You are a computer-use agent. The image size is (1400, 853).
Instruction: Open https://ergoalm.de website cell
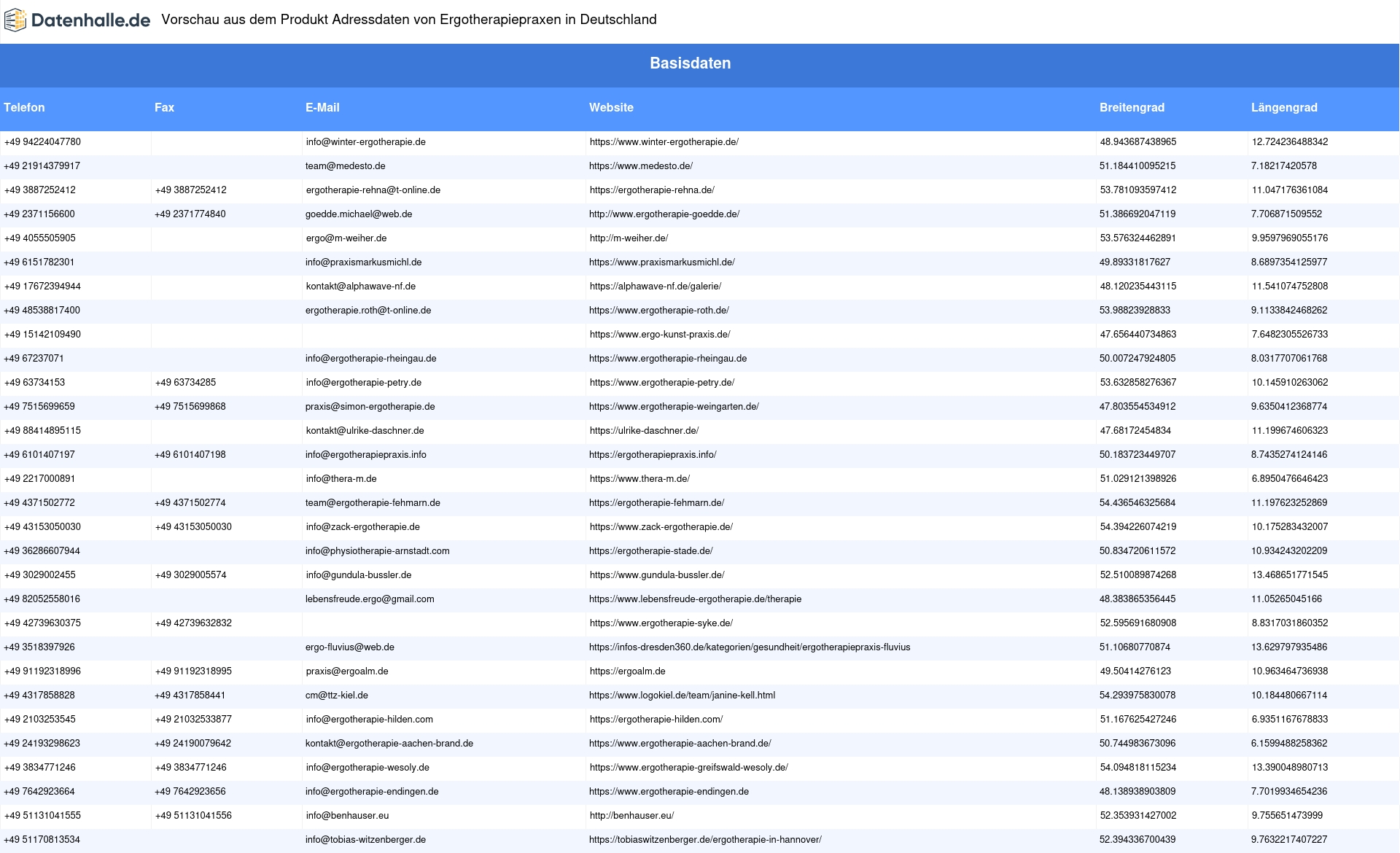coord(627,671)
